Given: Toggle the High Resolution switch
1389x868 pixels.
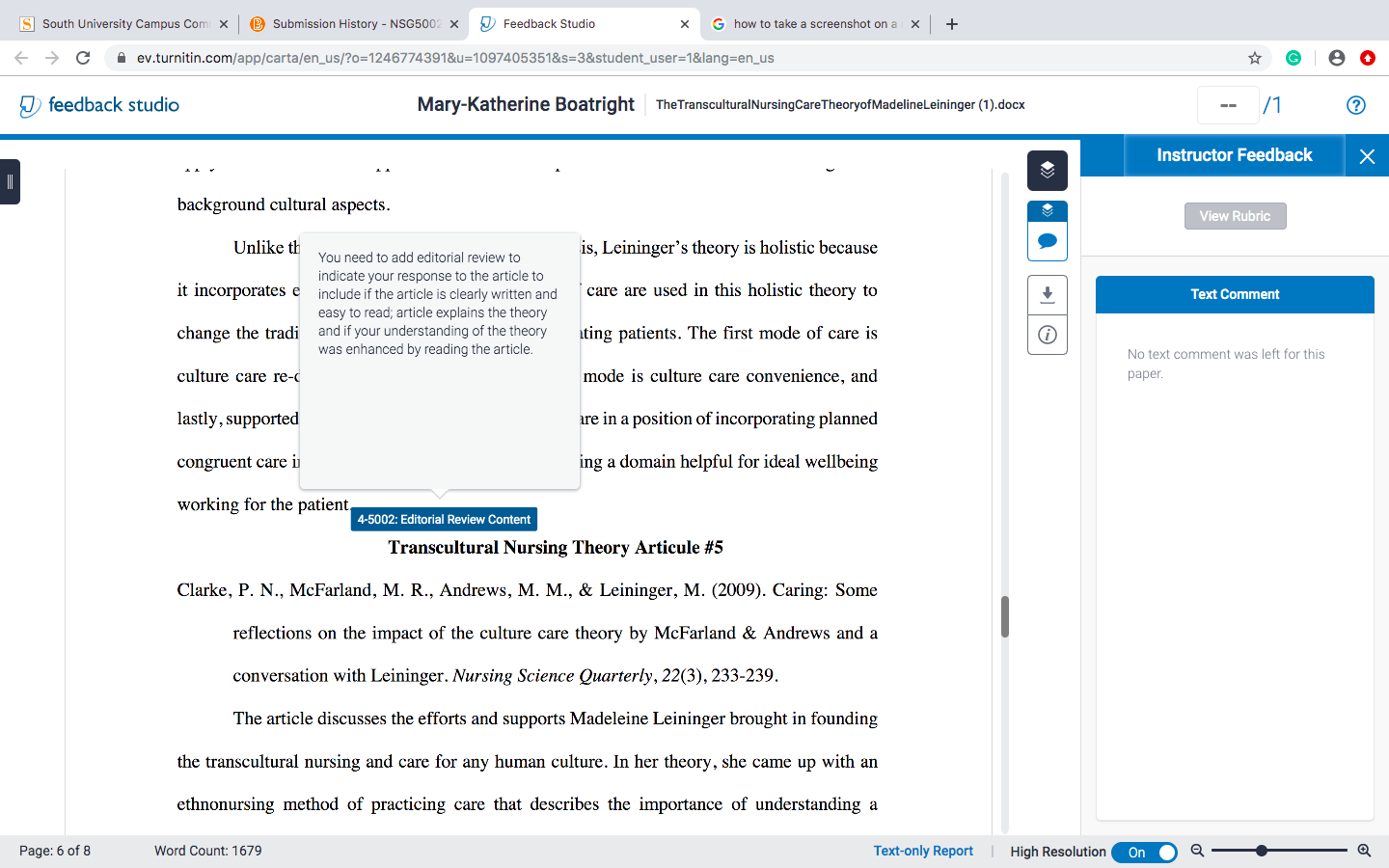Looking at the screenshot, I should pyautogui.click(x=1144, y=852).
